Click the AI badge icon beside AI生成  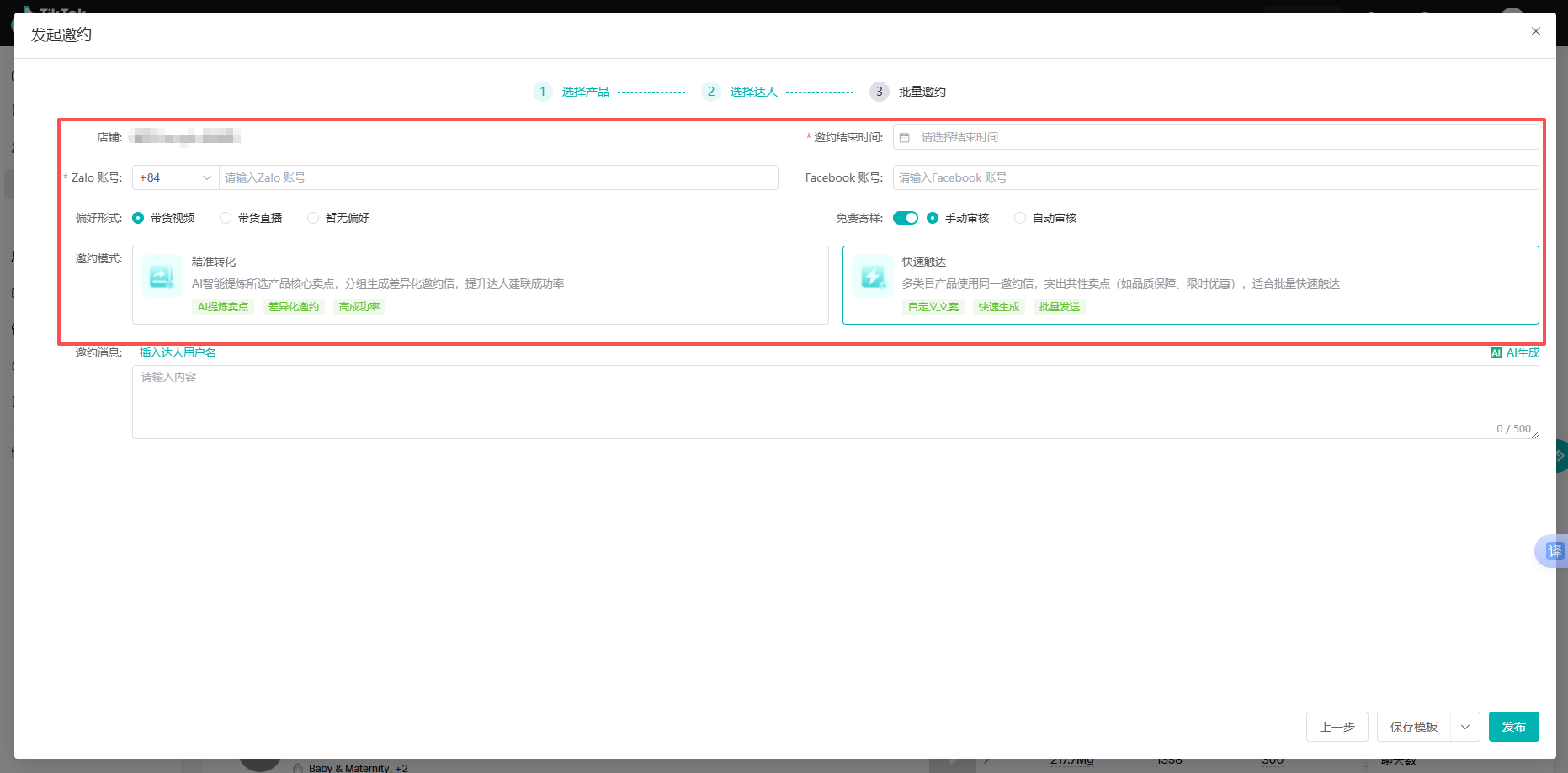(1496, 352)
